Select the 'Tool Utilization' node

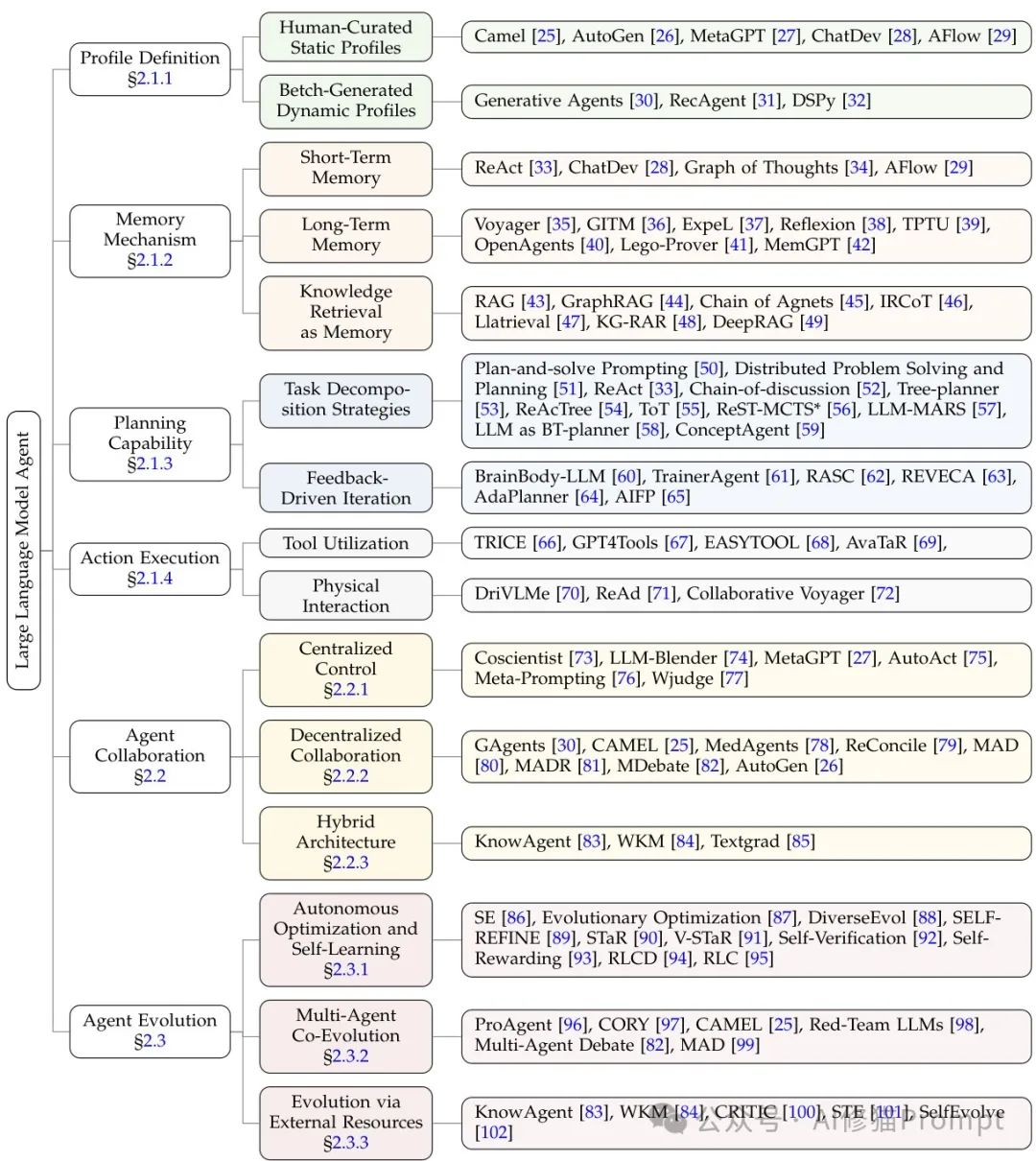tap(345, 543)
